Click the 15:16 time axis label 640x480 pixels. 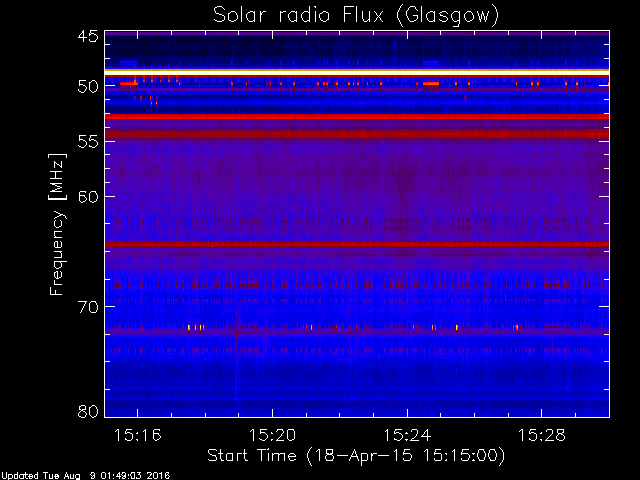click(x=138, y=436)
